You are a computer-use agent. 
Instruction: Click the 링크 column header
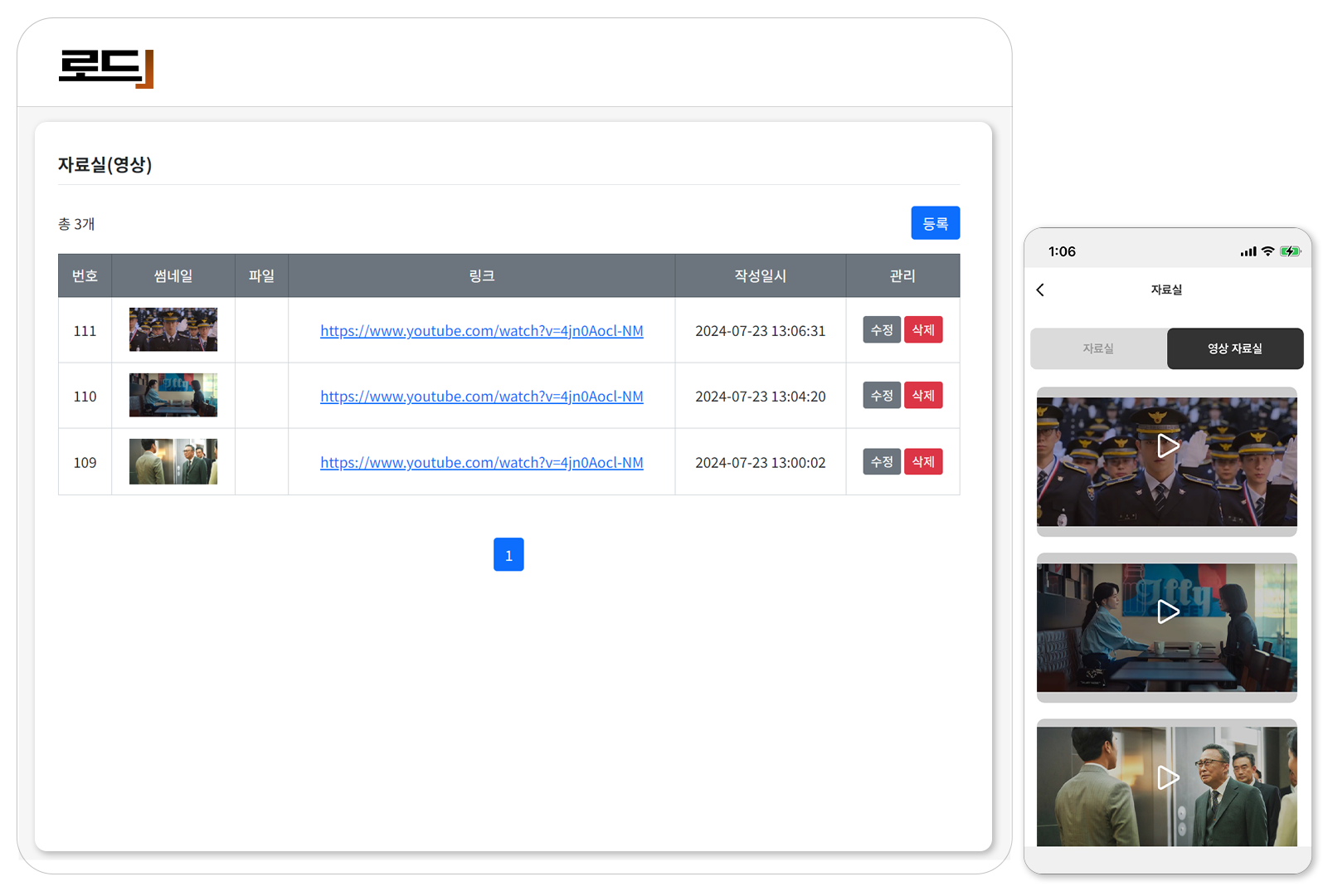[x=482, y=275]
